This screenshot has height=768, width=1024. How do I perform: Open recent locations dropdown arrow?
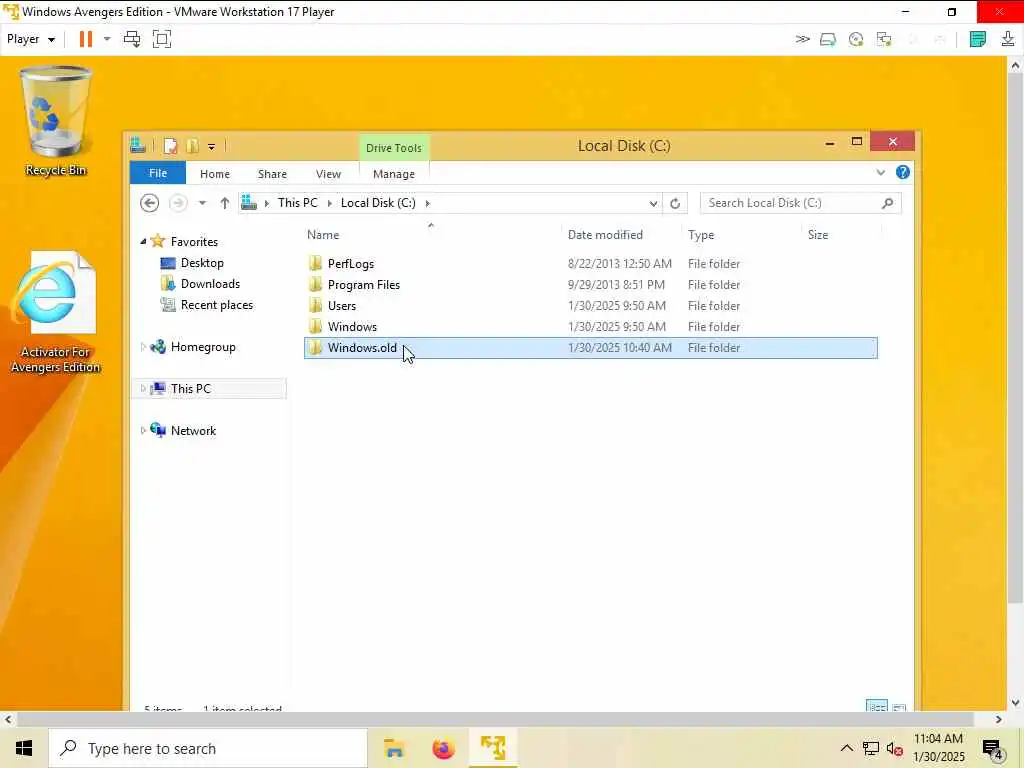202,203
